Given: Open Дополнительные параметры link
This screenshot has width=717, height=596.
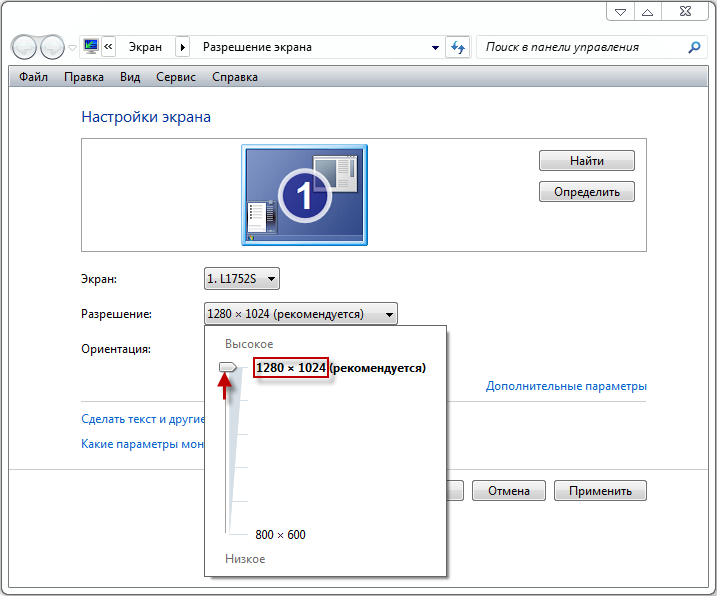Looking at the screenshot, I should [566, 386].
